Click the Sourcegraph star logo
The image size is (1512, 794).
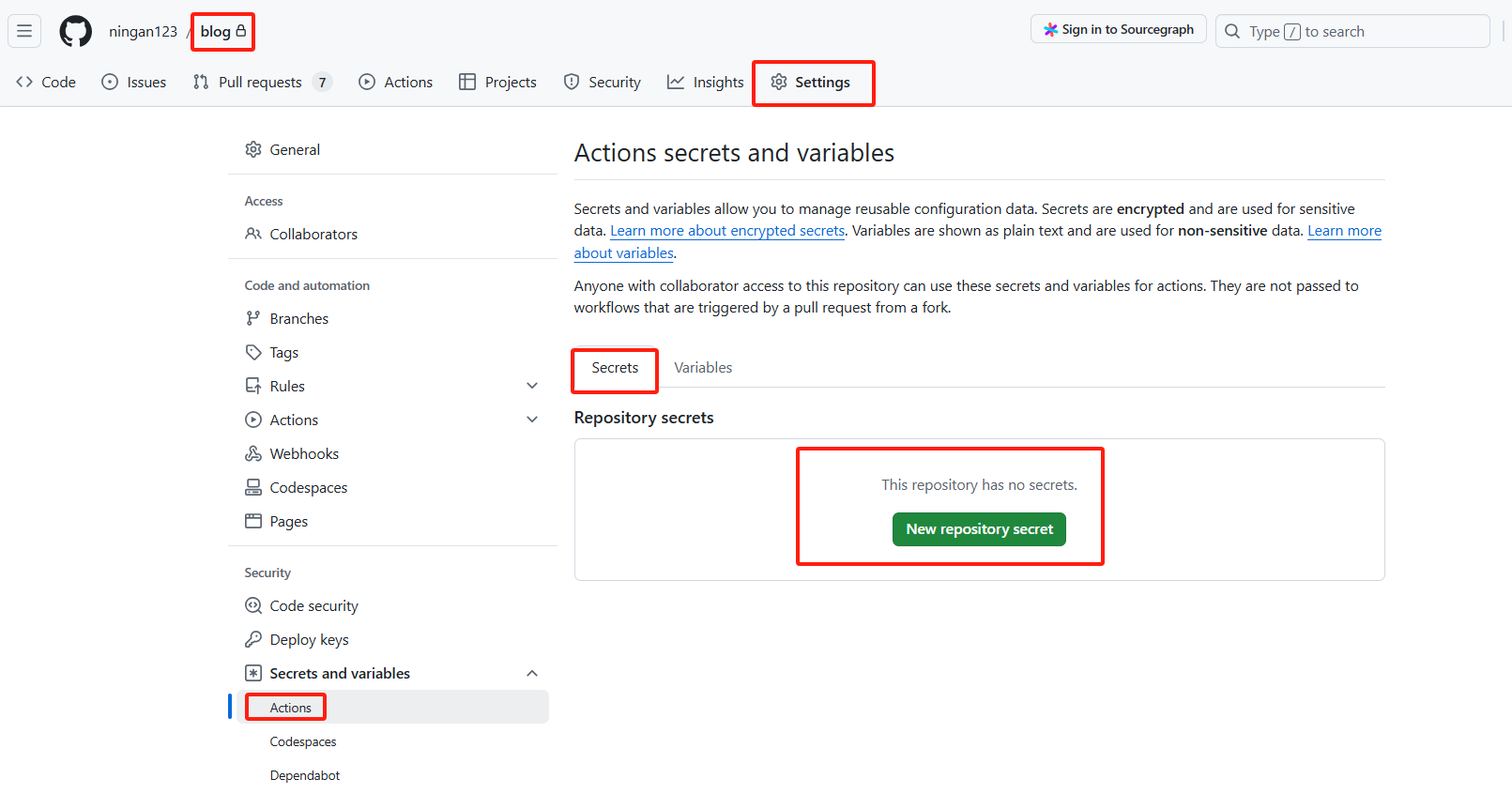[1051, 30]
